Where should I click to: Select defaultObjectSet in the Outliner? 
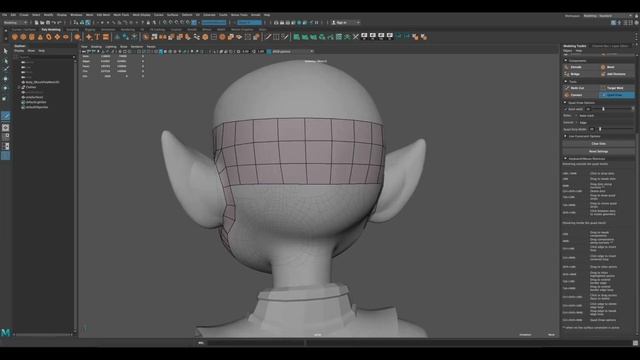coord(37,107)
